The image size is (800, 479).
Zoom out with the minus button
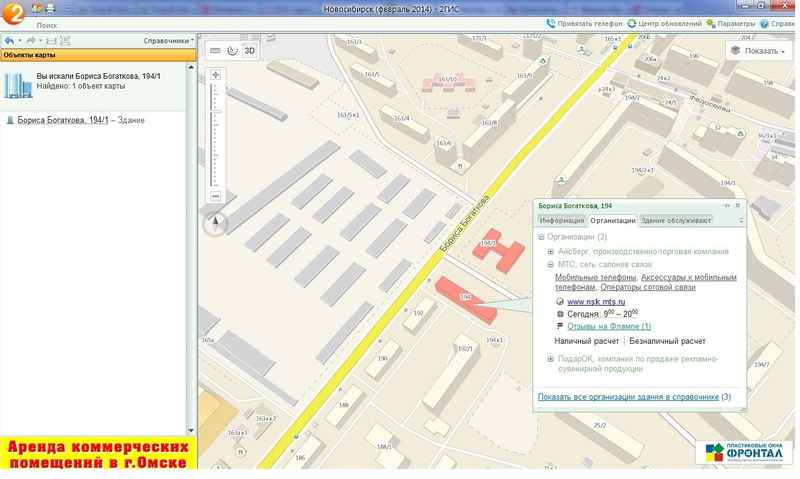click(x=215, y=196)
